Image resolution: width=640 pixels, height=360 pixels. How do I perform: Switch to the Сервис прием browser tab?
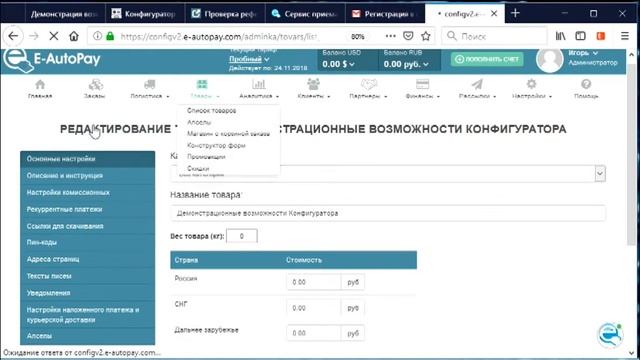click(304, 14)
